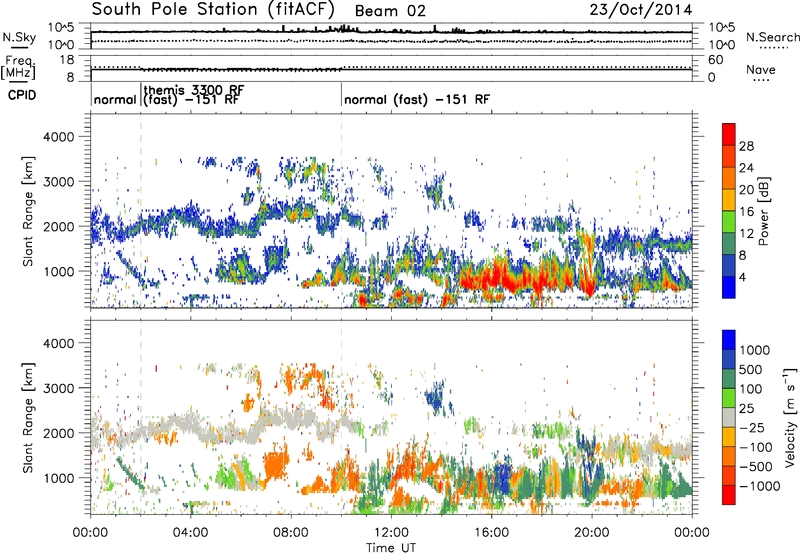
Task: Select the 'Time UT' axis title
Action: 391,547
